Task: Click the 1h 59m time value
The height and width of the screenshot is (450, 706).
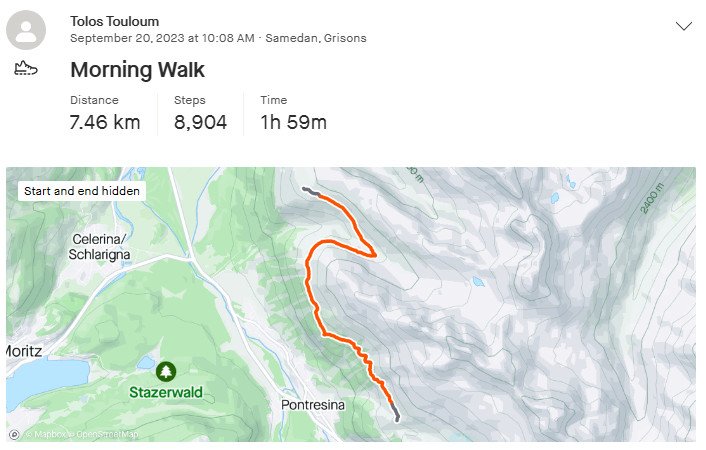Action: coord(294,122)
